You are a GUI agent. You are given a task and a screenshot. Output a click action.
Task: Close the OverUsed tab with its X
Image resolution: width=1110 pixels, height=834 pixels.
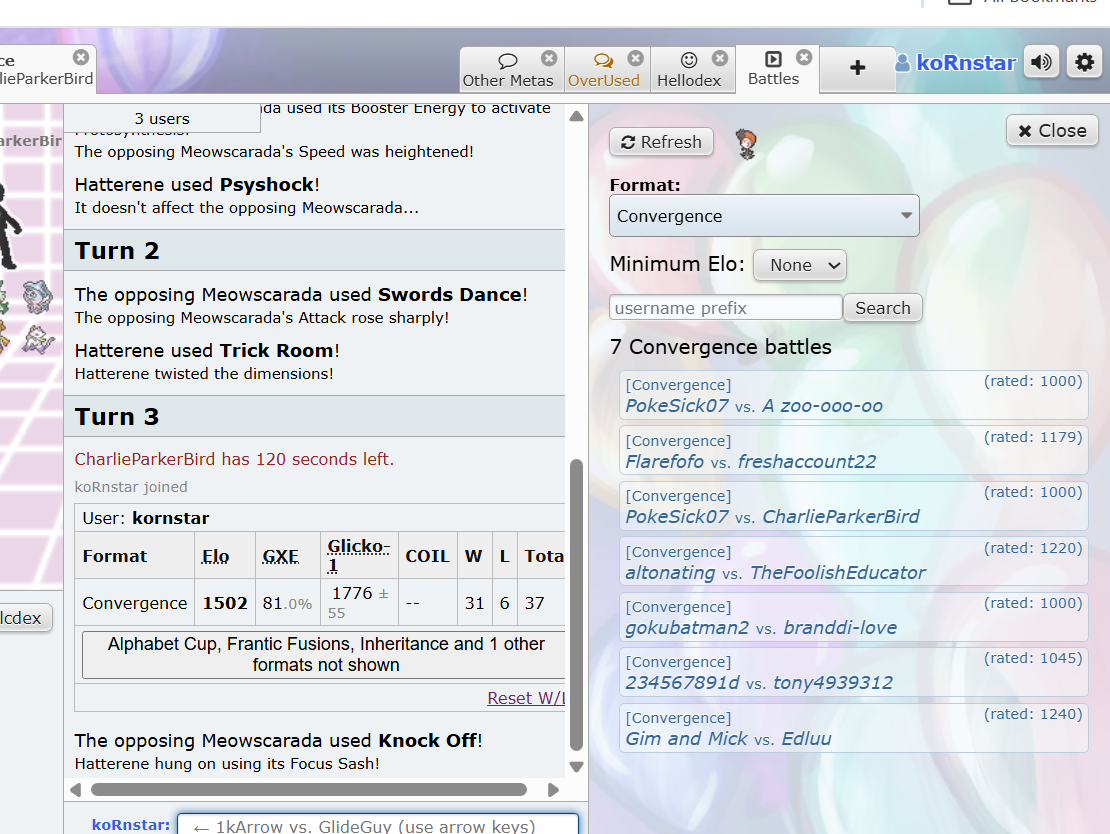point(635,58)
